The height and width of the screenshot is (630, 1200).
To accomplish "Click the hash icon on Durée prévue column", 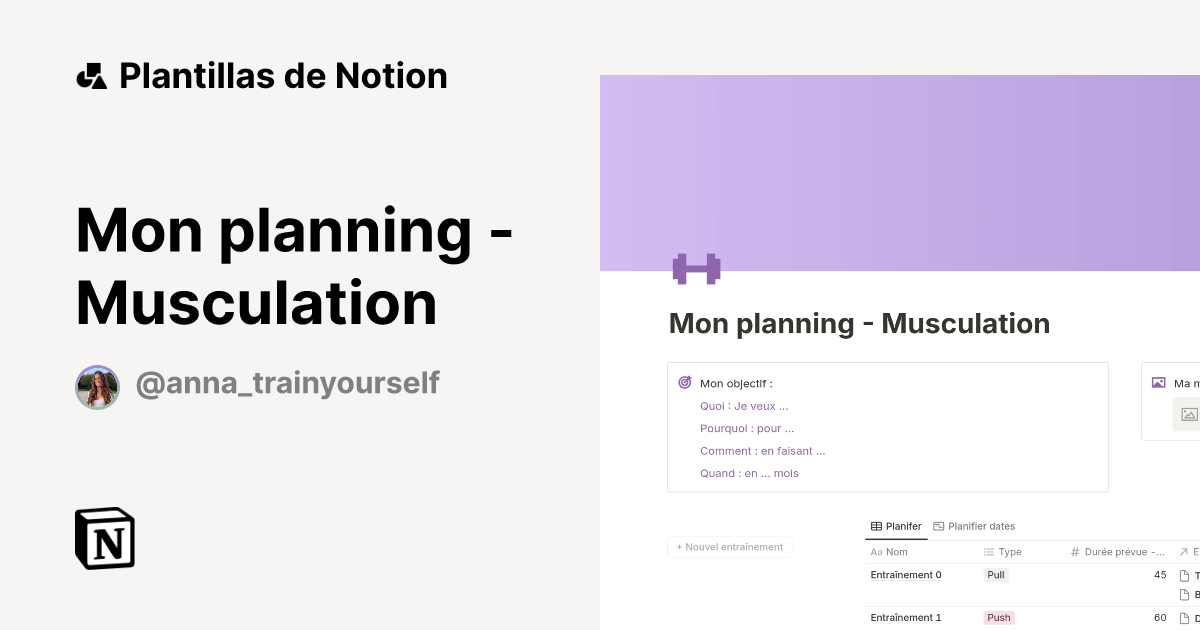I will pyautogui.click(x=1073, y=551).
